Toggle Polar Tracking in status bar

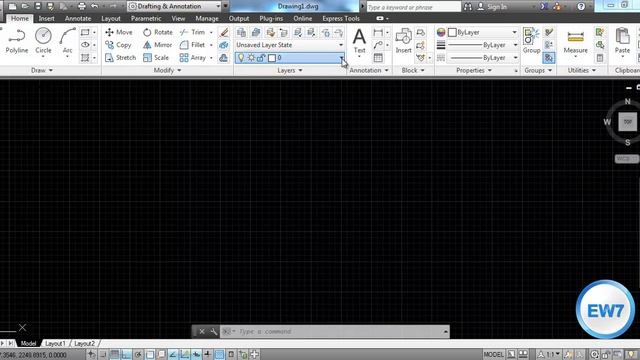click(x=138, y=354)
